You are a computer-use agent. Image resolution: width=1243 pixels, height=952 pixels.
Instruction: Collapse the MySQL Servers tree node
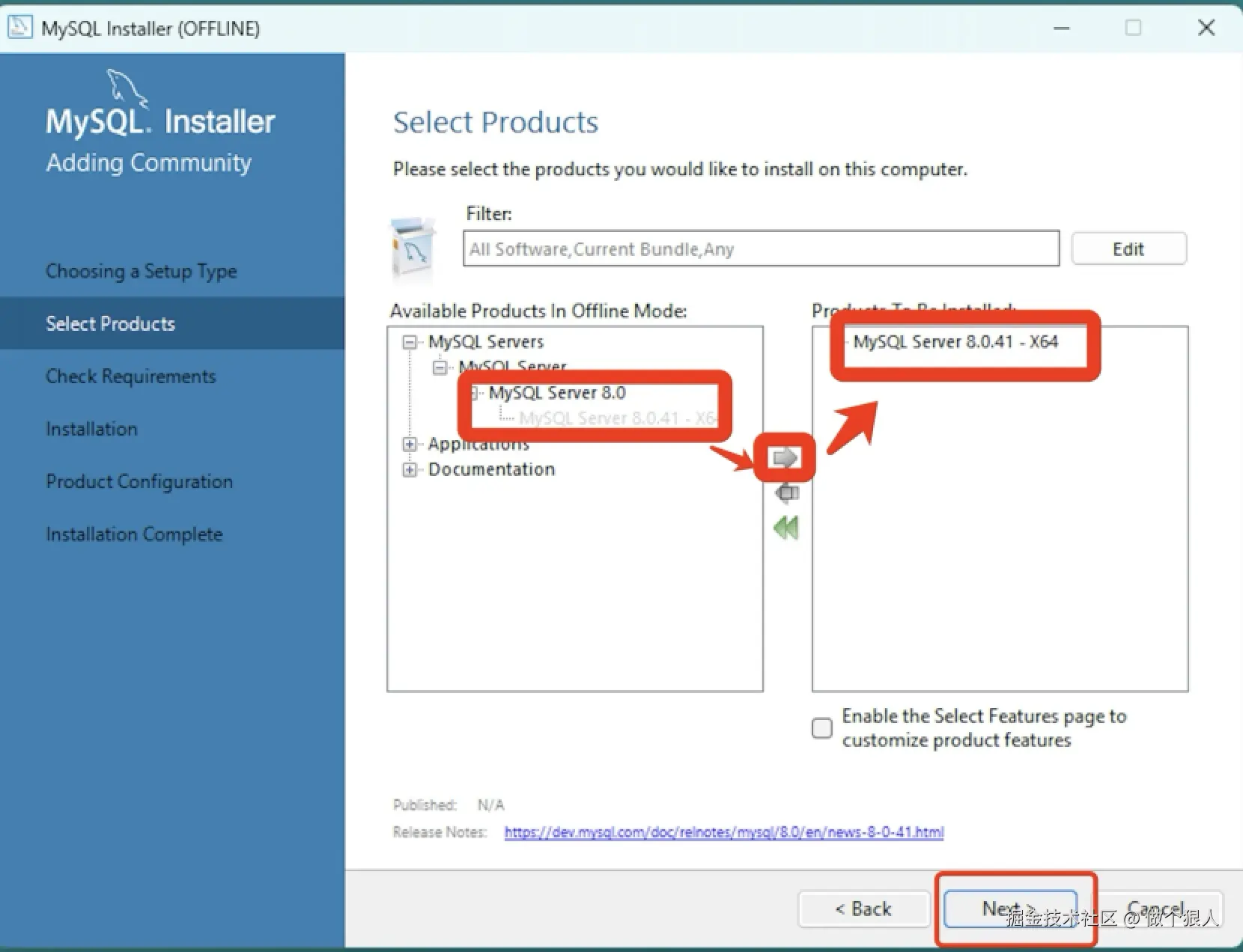click(x=409, y=343)
